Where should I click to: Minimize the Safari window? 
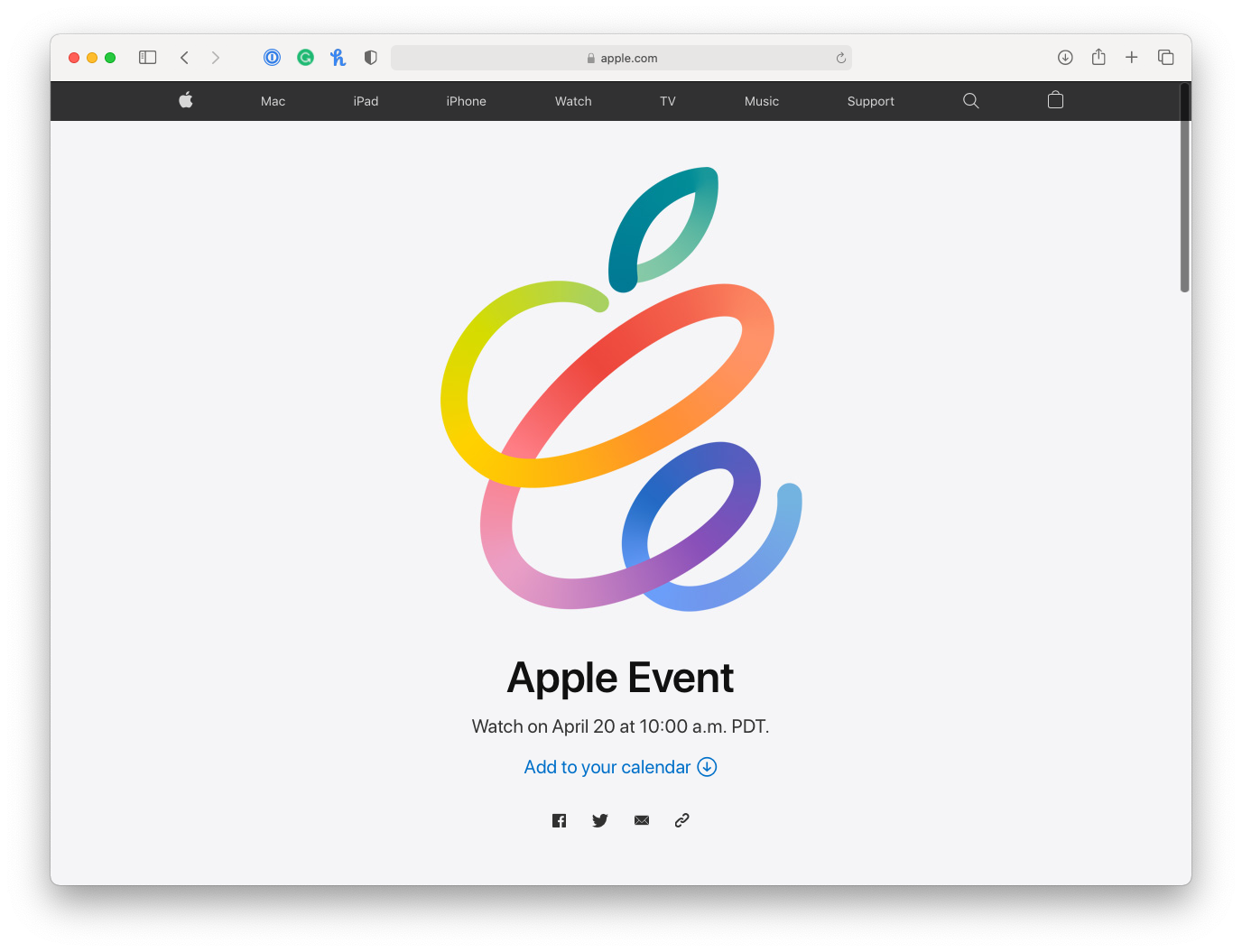[x=92, y=58]
